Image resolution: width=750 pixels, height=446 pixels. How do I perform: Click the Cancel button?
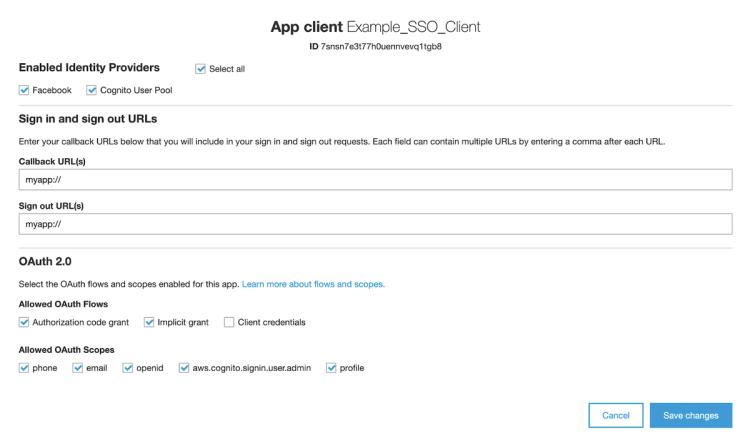(x=616, y=415)
